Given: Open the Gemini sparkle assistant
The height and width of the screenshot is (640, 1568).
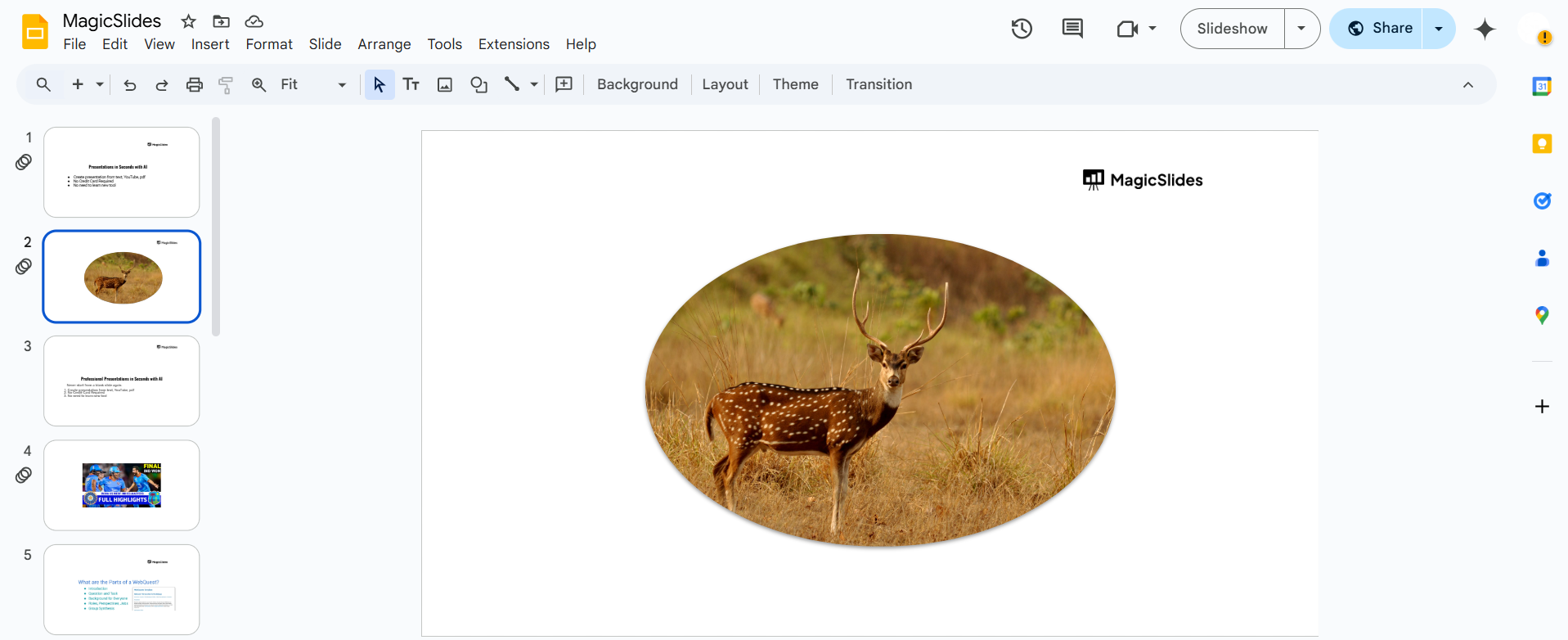Looking at the screenshot, I should (x=1485, y=29).
